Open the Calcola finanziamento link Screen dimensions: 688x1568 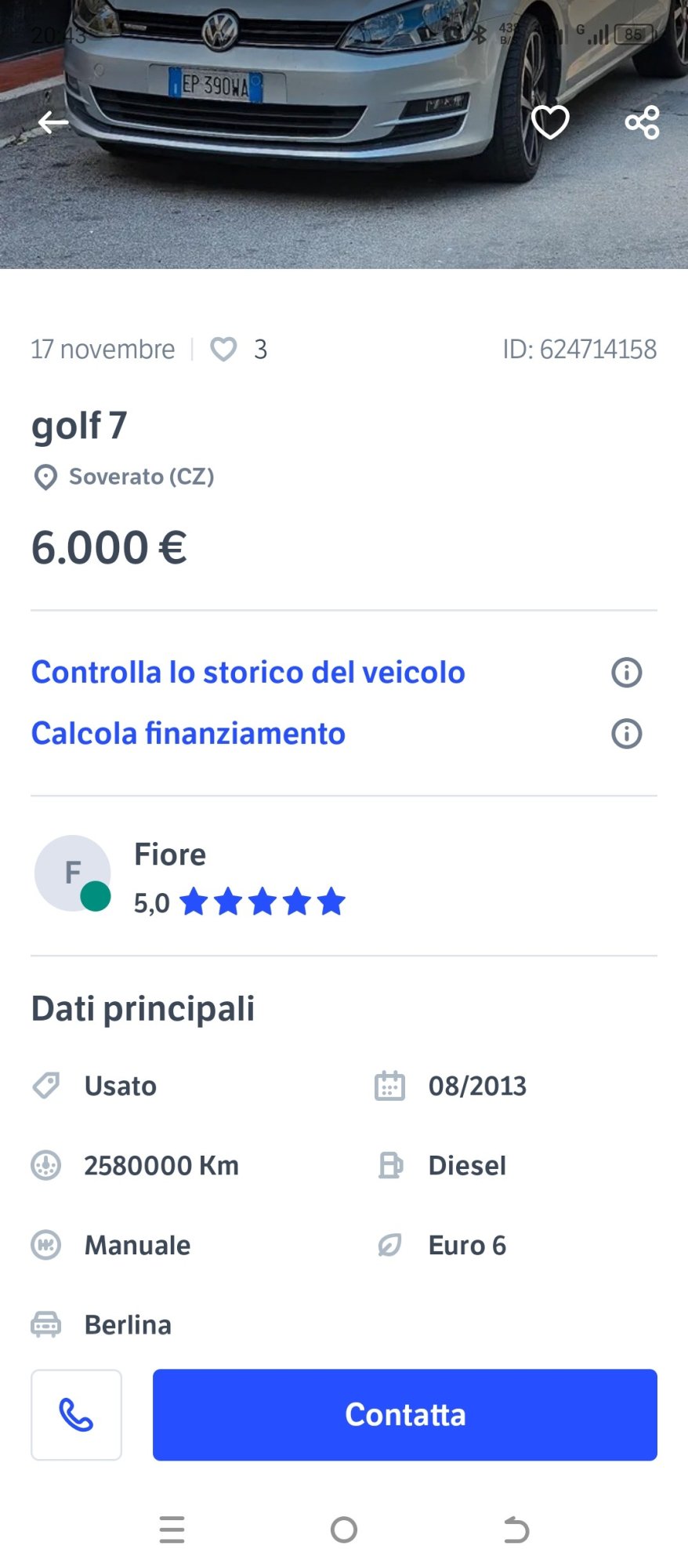pyautogui.click(x=188, y=733)
